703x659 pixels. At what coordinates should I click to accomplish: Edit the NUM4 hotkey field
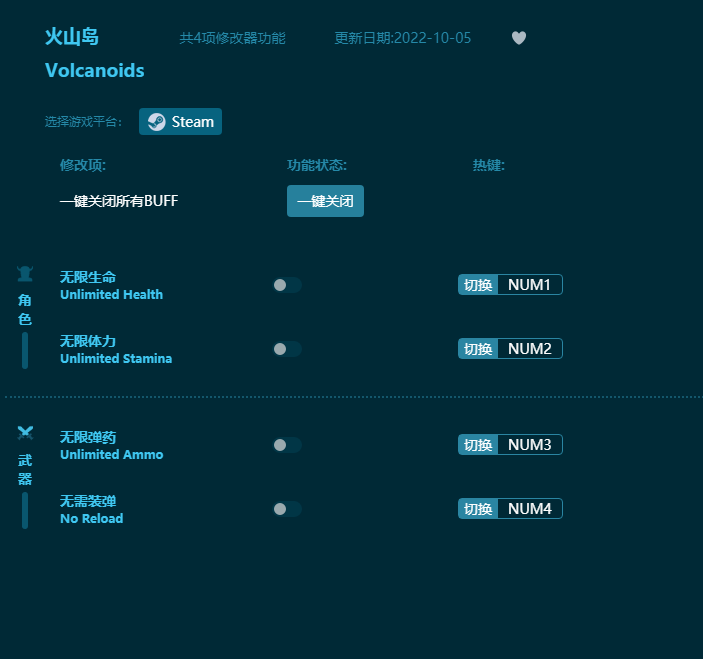[x=529, y=509]
